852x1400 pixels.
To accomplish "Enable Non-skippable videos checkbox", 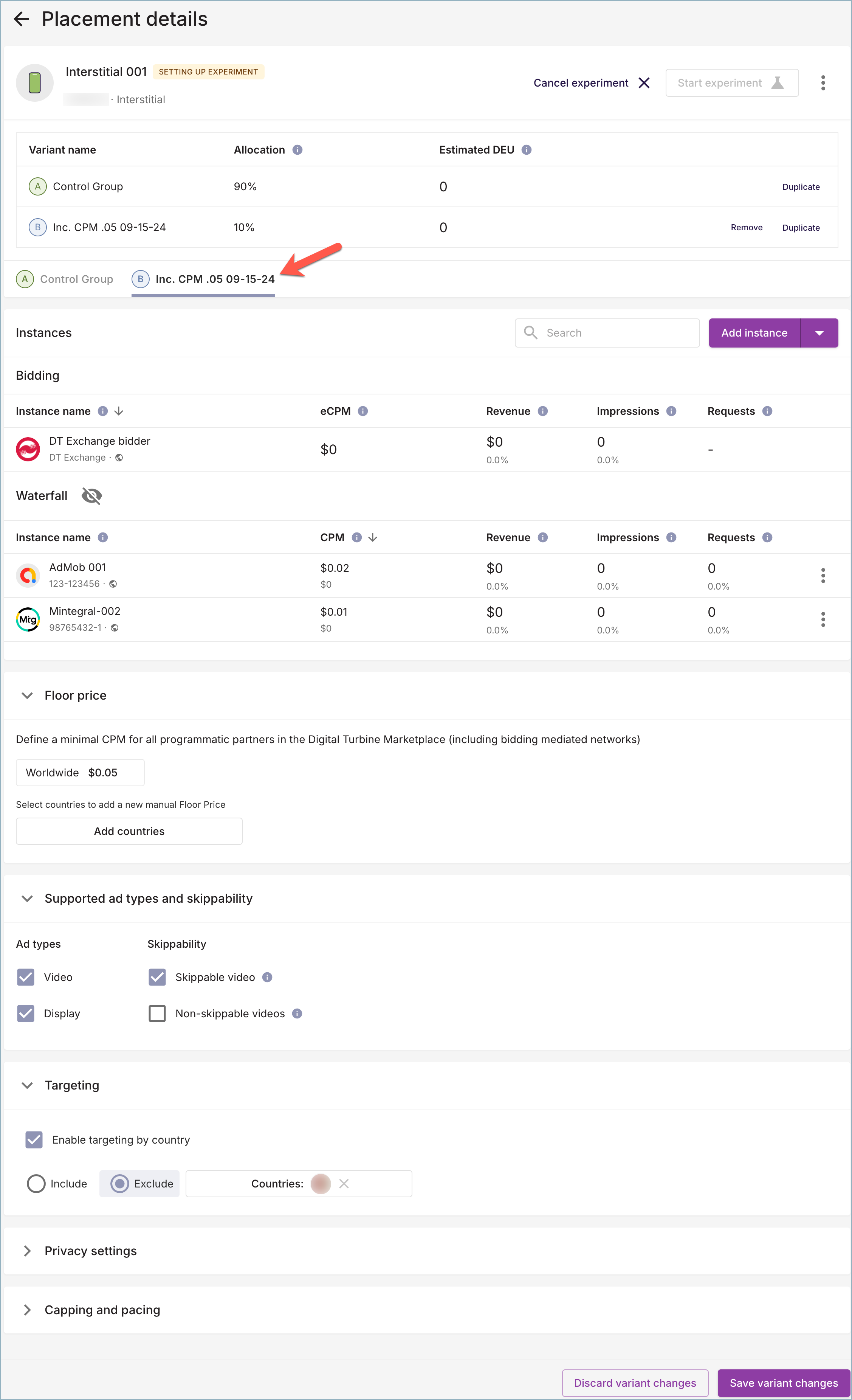I will click(x=157, y=1014).
